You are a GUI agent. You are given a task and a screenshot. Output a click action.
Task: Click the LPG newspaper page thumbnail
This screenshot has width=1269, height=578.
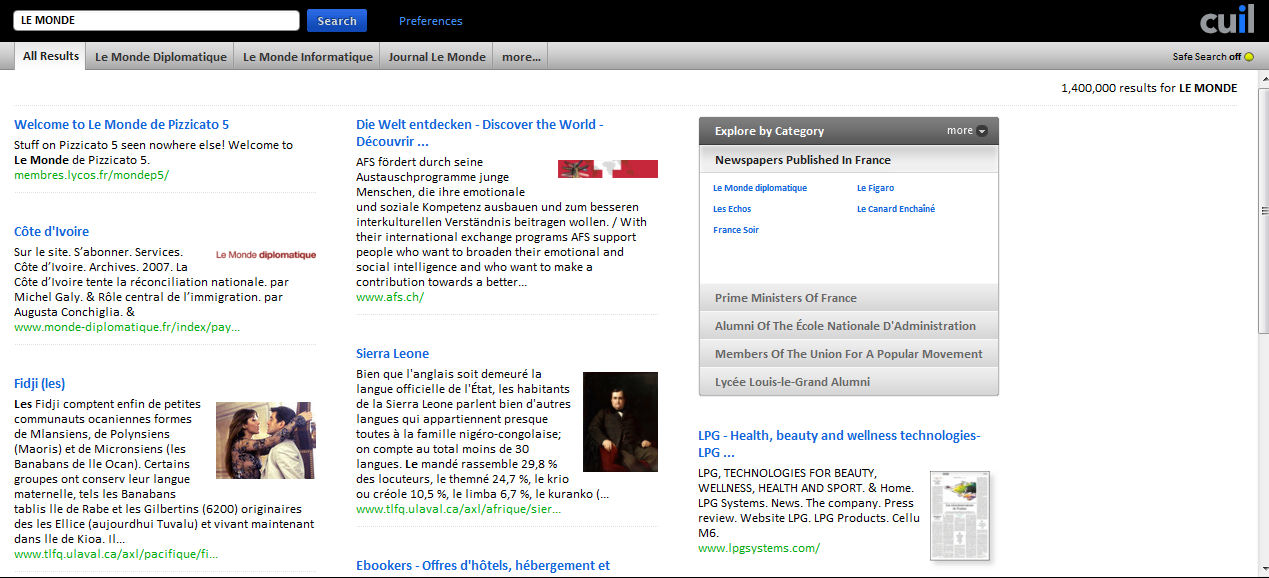(x=960, y=515)
